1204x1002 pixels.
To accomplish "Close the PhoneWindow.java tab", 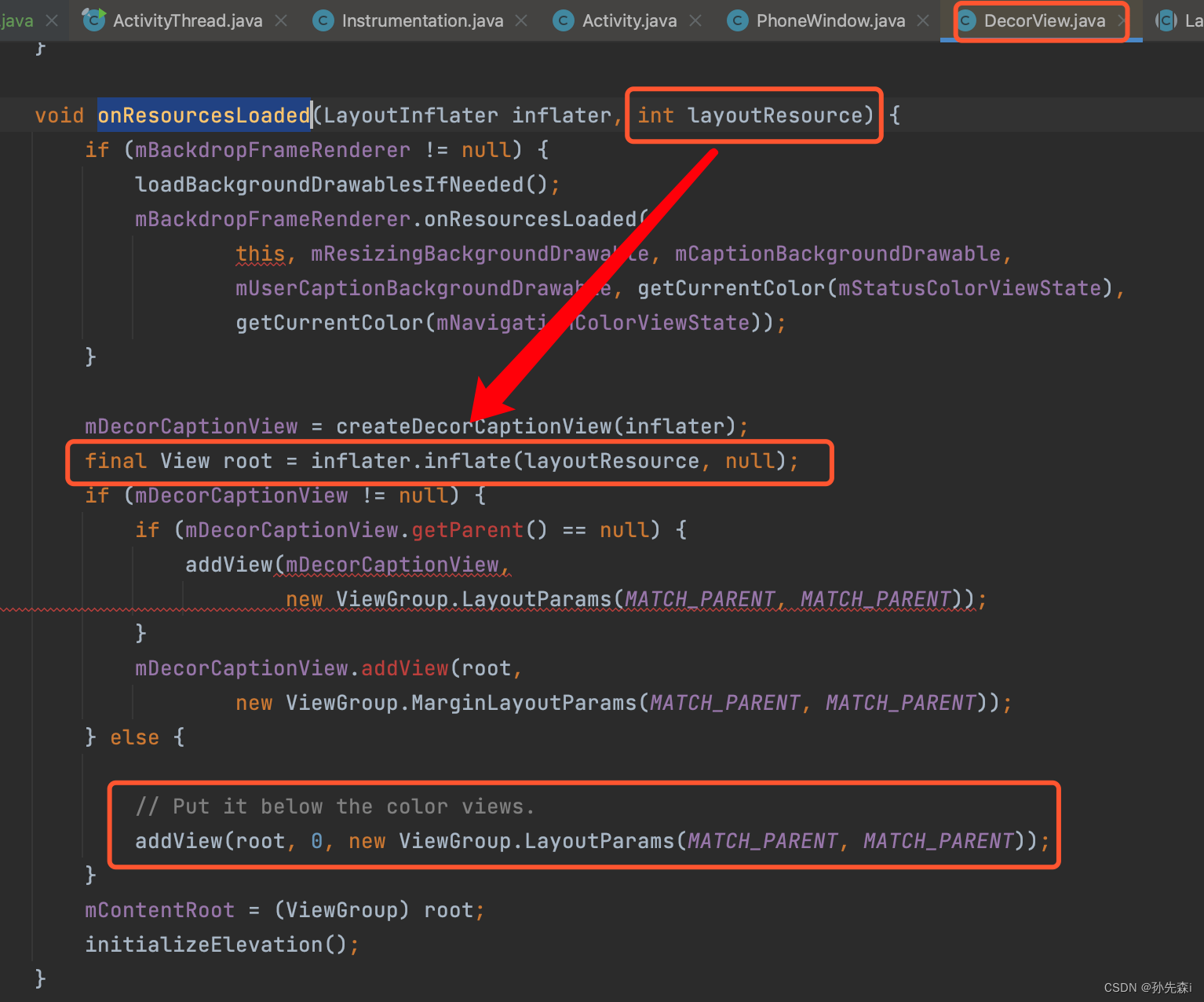I will [x=923, y=20].
